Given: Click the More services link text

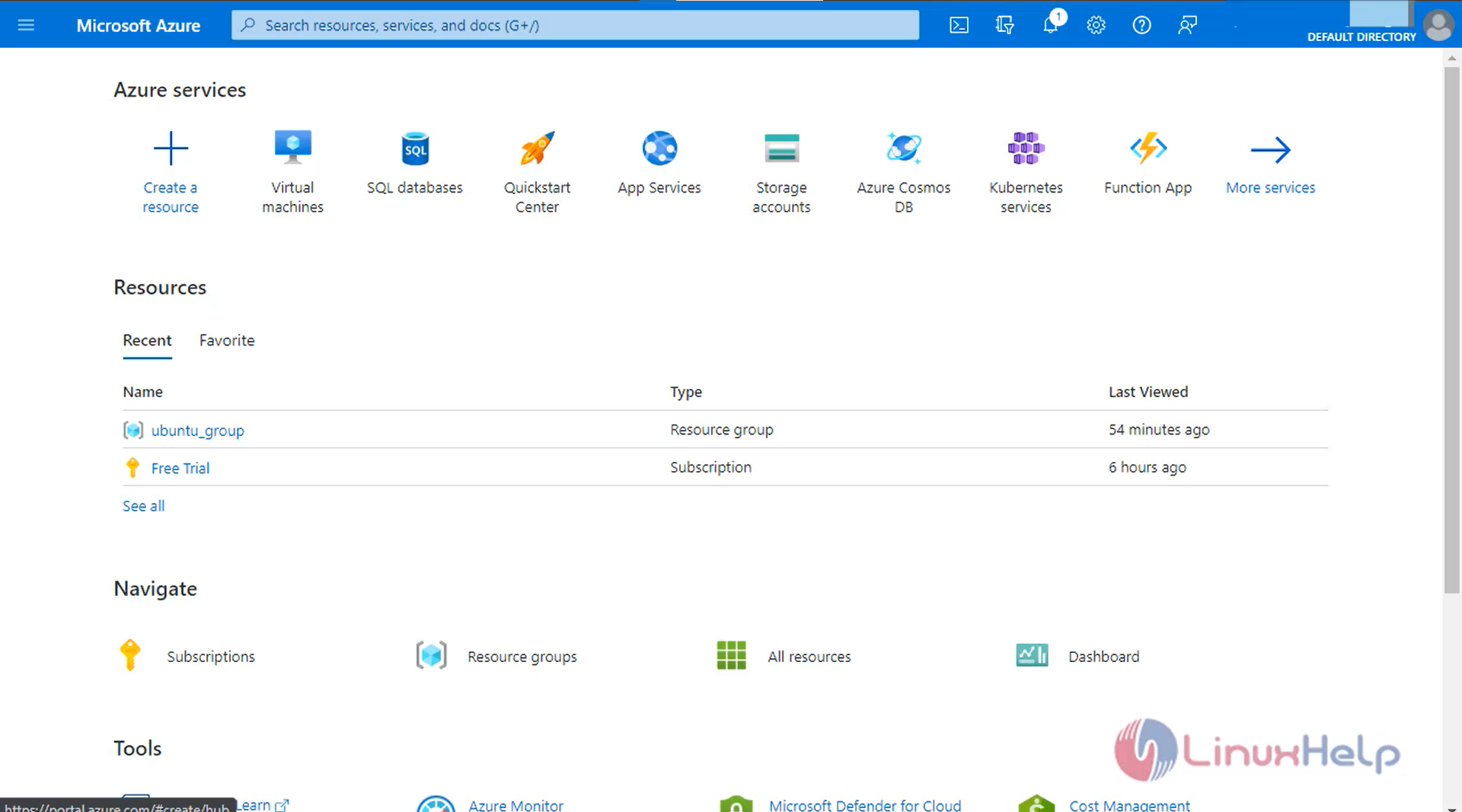Looking at the screenshot, I should pyautogui.click(x=1270, y=187).
